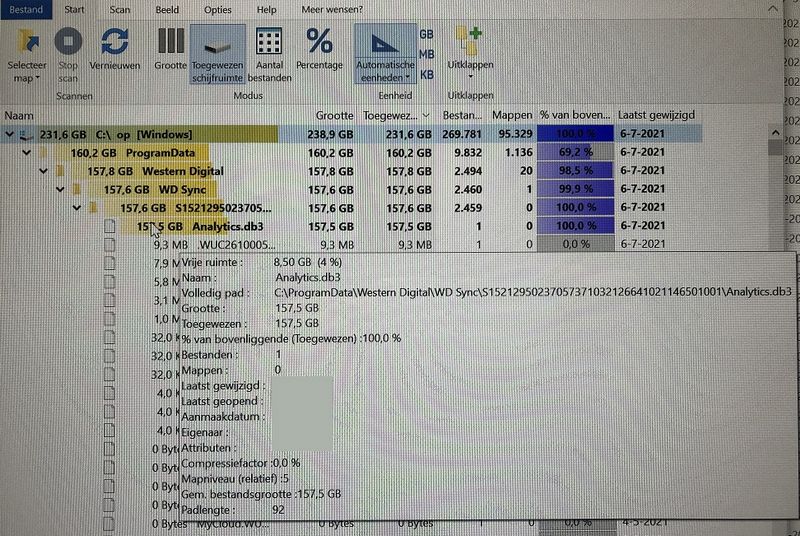The image size is (800, 536).
Task: Select the Western Digital folder row
Action: coord(351,171)
